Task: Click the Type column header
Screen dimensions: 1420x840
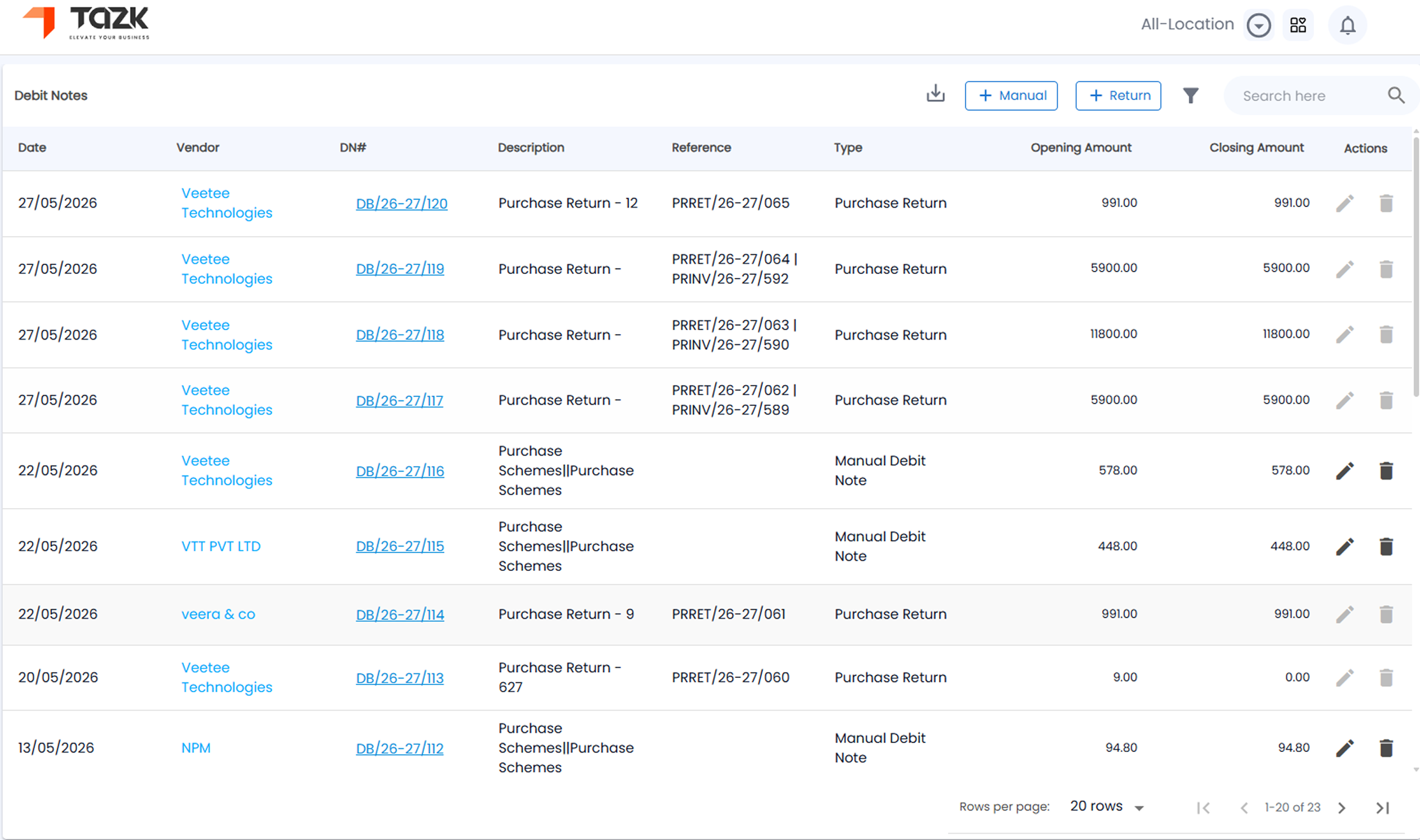Action: (848, 147)
